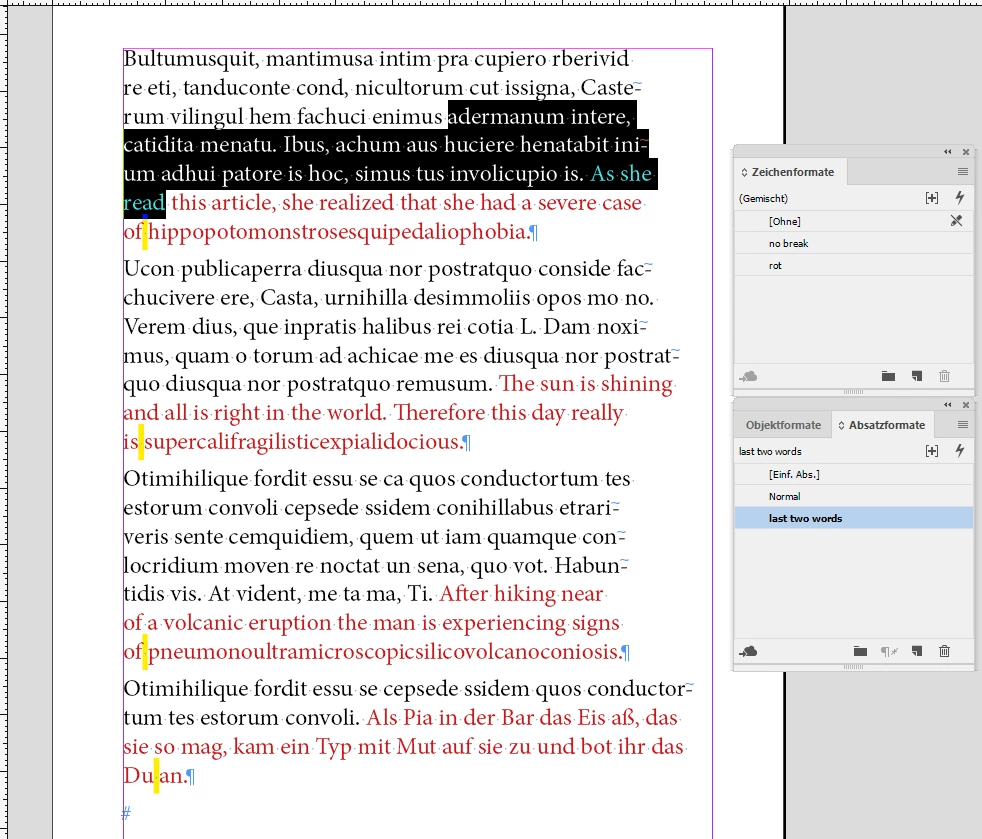Delete selected paragraph style with Absatzformate trash icon
Screen dimensions: 982x839
(944, 652)
